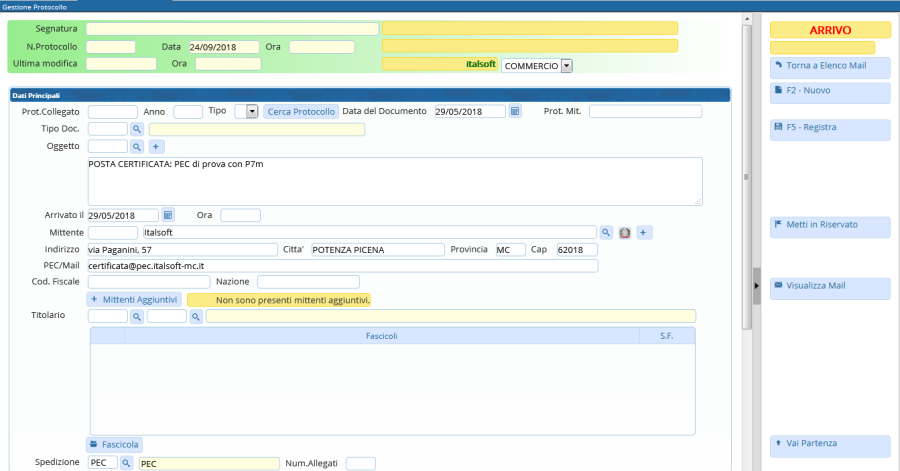Image resolution: width=900 pixels, height=471 pixels.
Task: Click the Cerca Protocollo button
Action: coord(301,111)
